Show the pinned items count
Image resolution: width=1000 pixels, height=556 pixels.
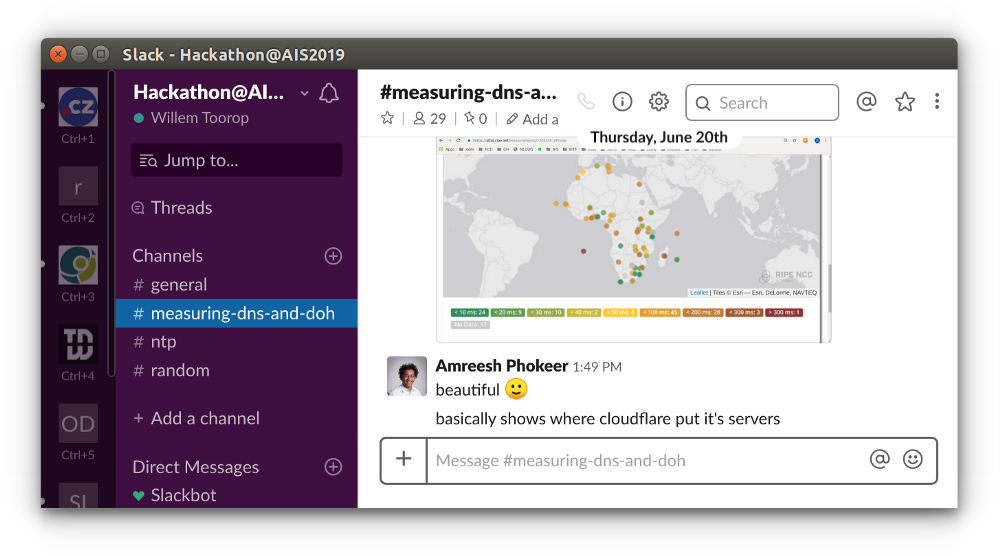476,119
